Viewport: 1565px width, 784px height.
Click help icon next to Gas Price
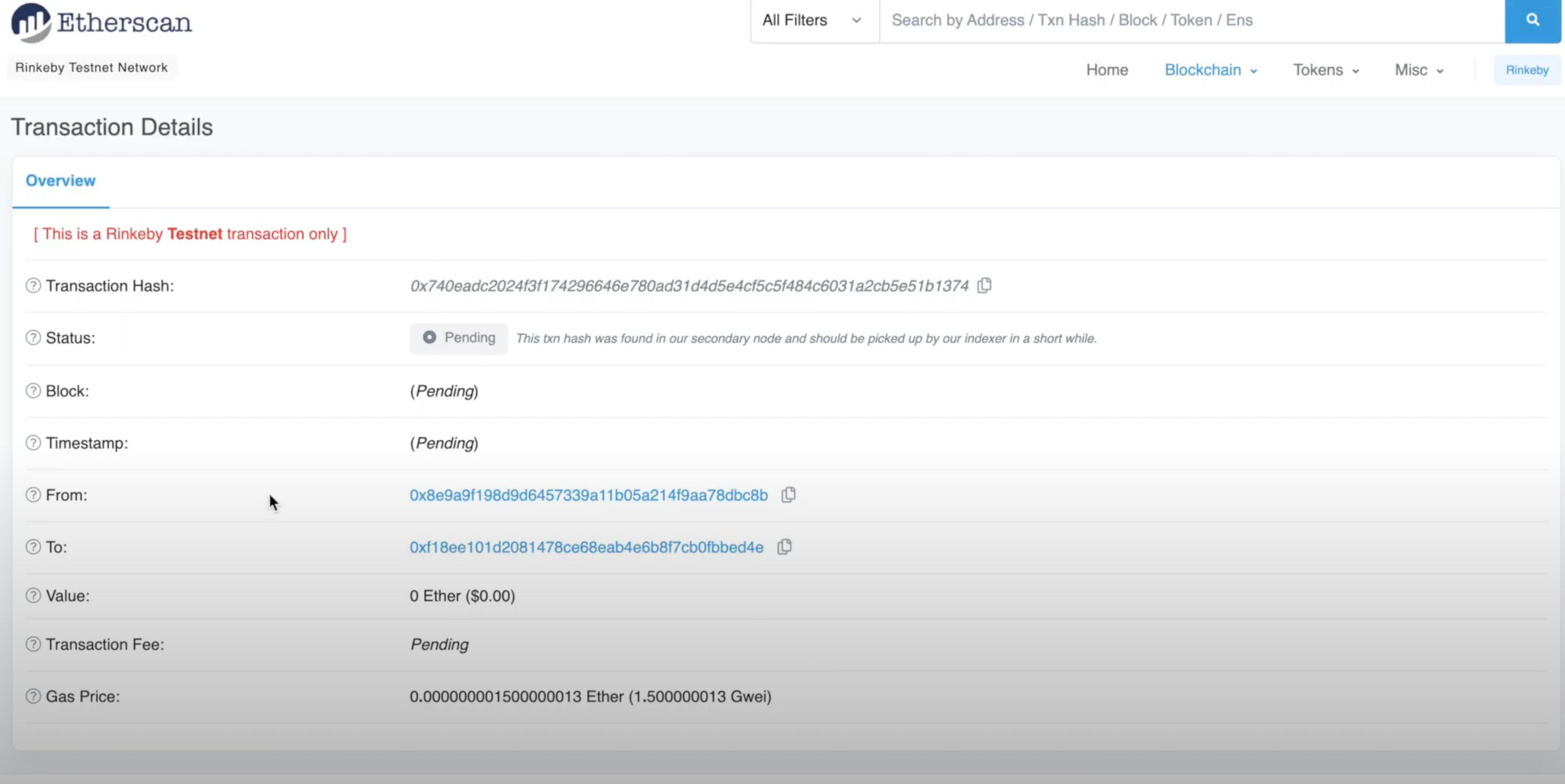click(x=33, y=696)
